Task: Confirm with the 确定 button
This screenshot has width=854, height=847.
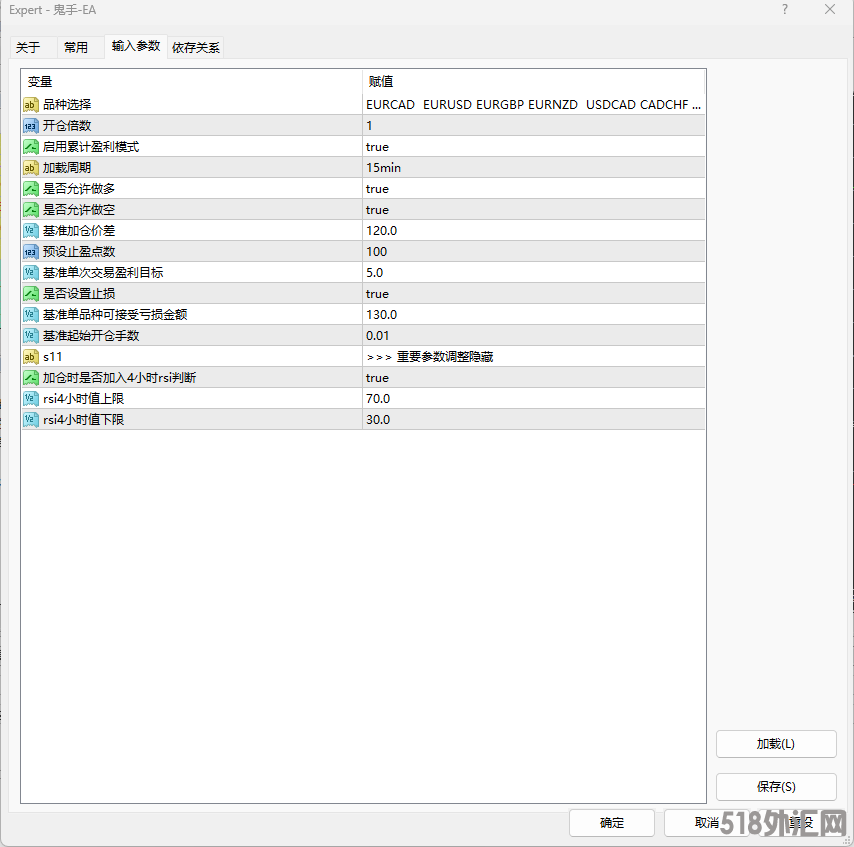Action: 612,822
